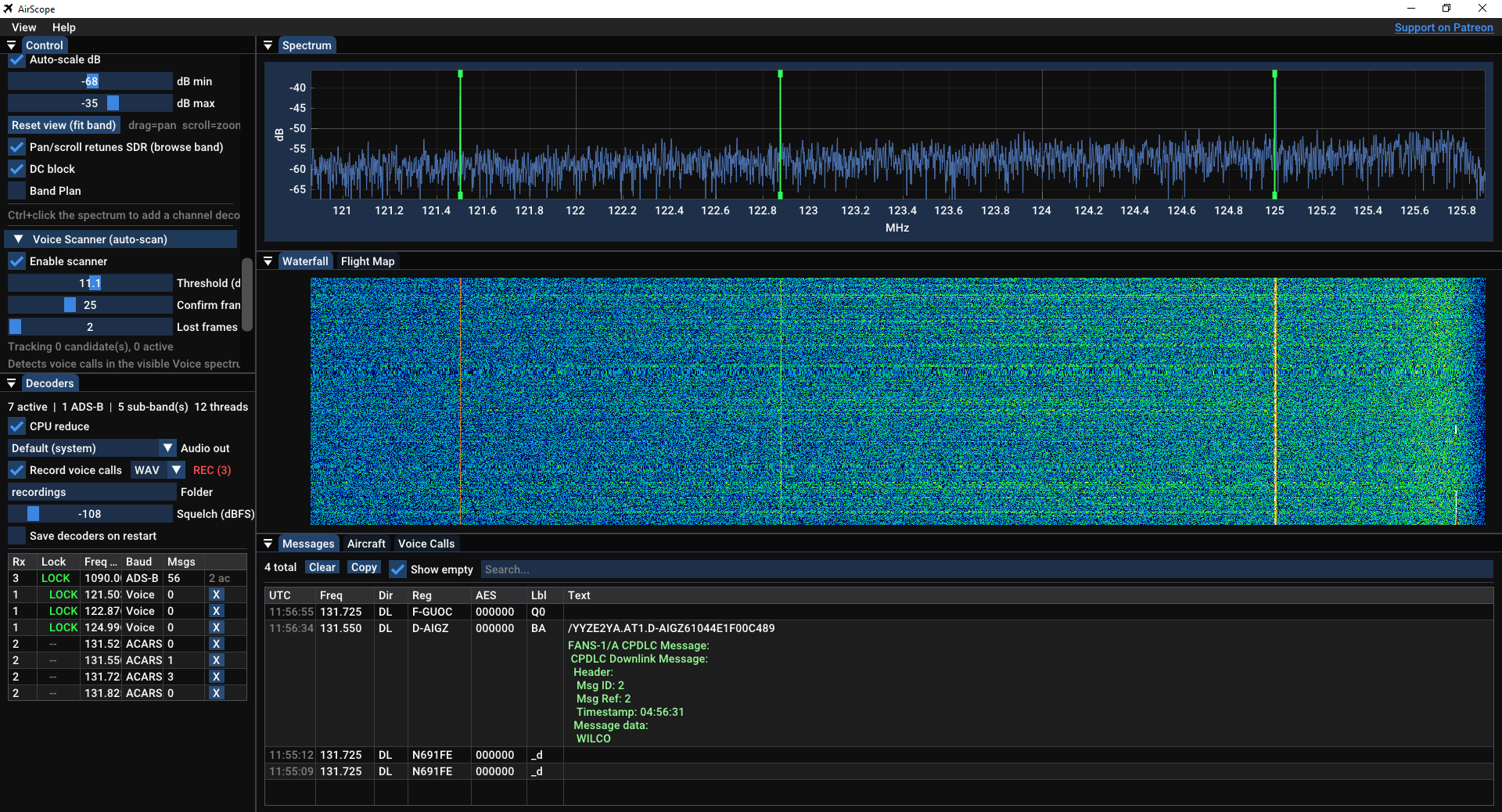The width and height of the screenshot is (1502, 812).
Task: Uncheck Enable scanner
Action: 16,261
